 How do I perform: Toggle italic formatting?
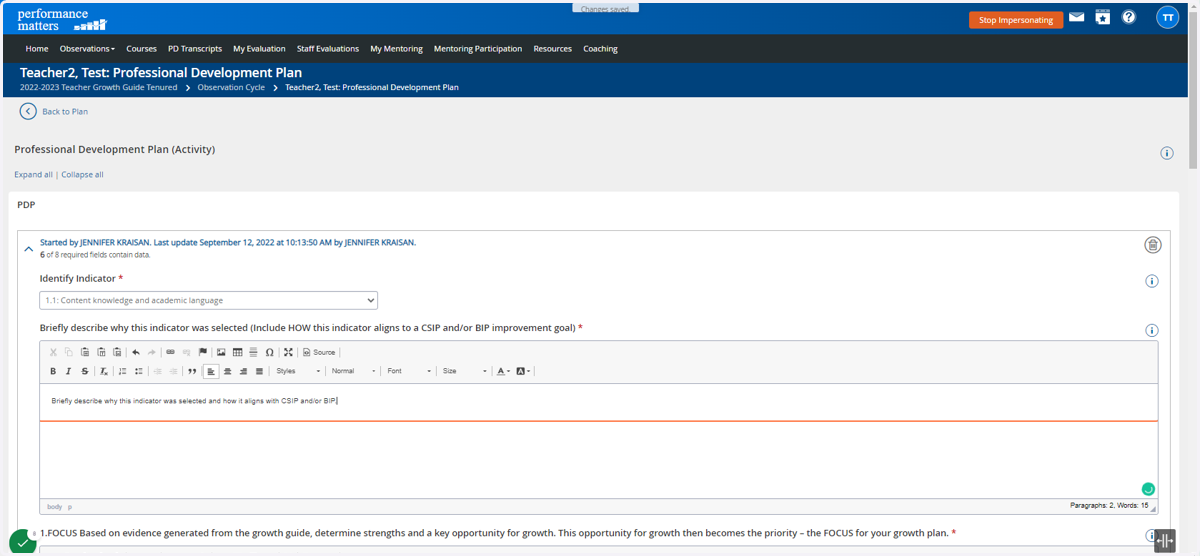pyautogui.click(x=68, y=371)
